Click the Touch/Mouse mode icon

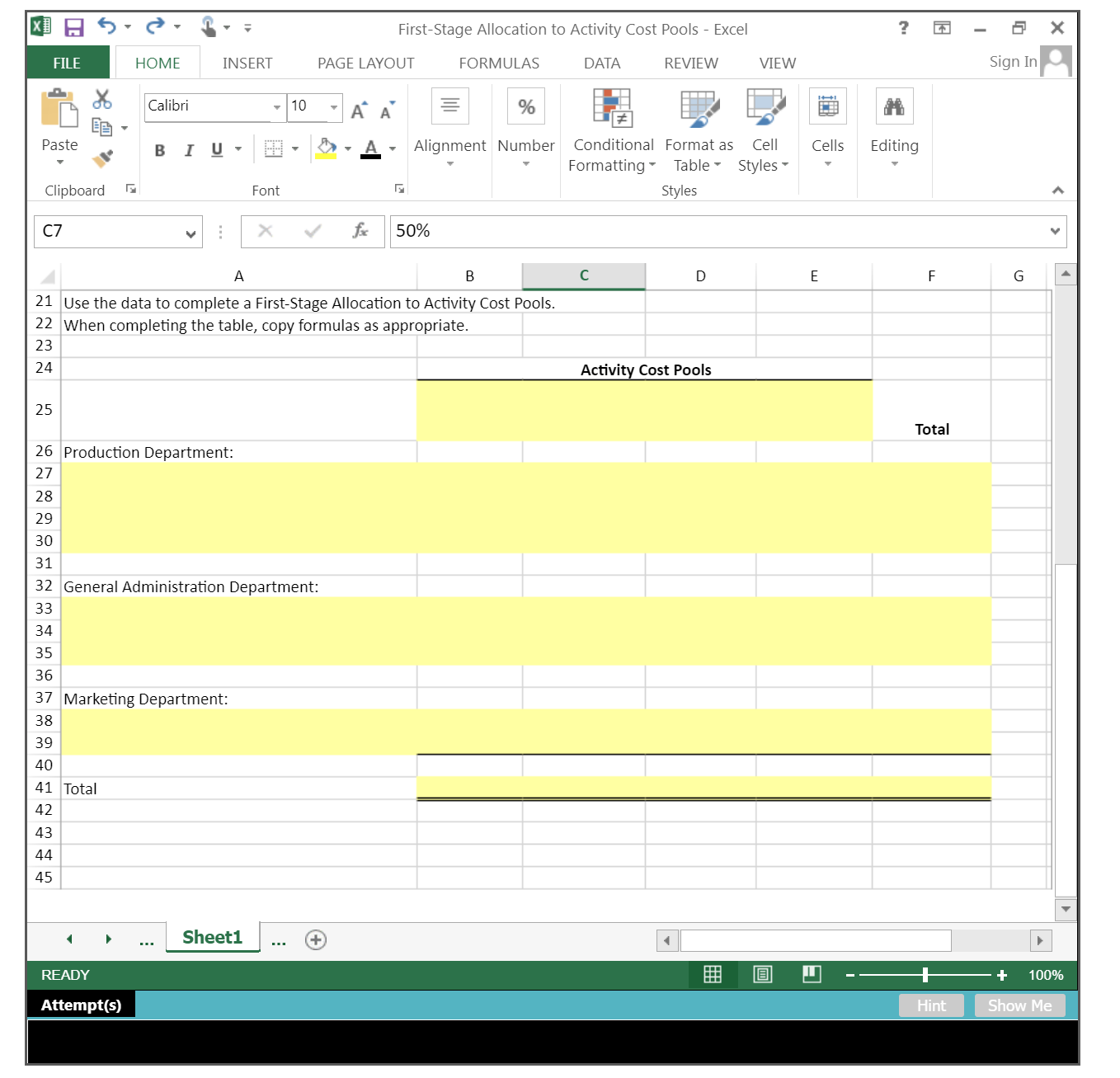[x=208, y=27]
